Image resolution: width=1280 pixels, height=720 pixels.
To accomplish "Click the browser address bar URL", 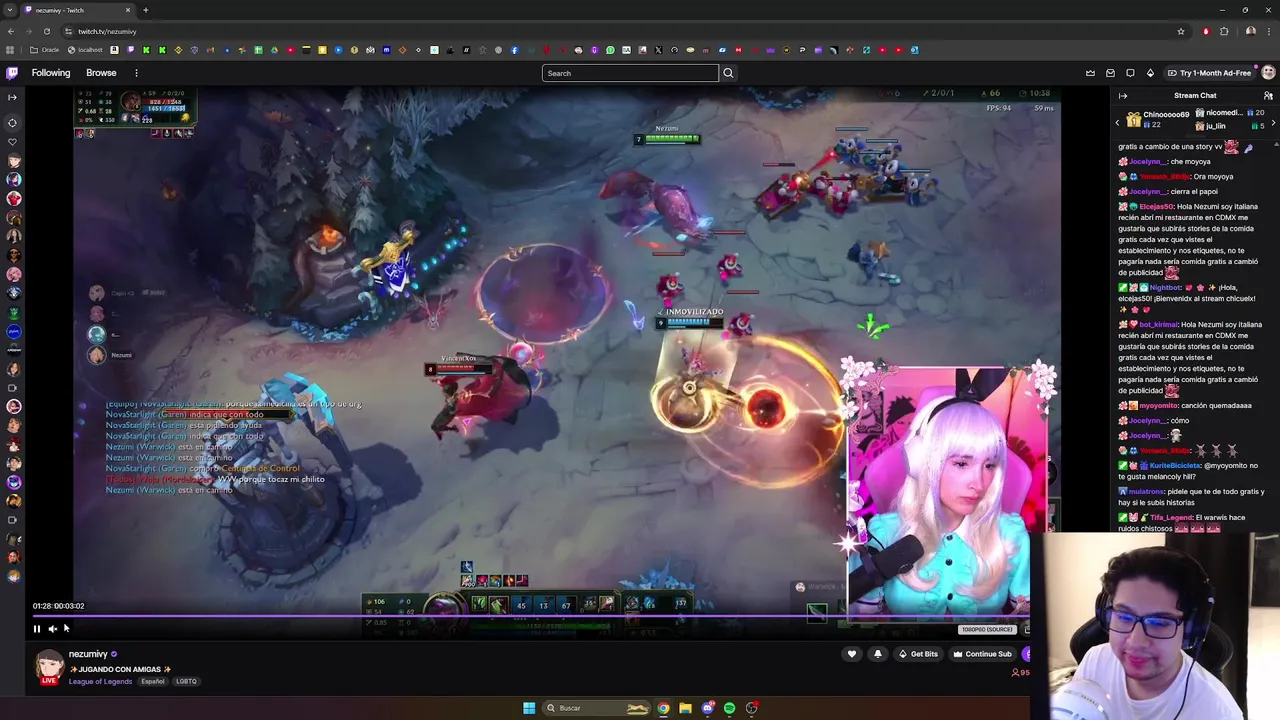I will point(107,31).
